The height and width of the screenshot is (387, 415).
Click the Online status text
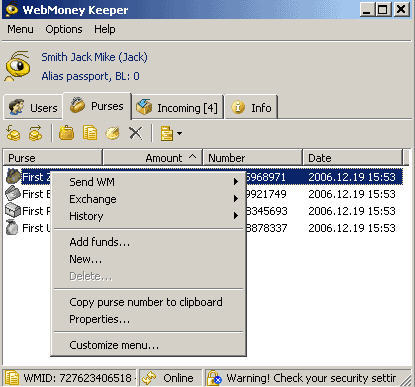(x=178, y=378)
